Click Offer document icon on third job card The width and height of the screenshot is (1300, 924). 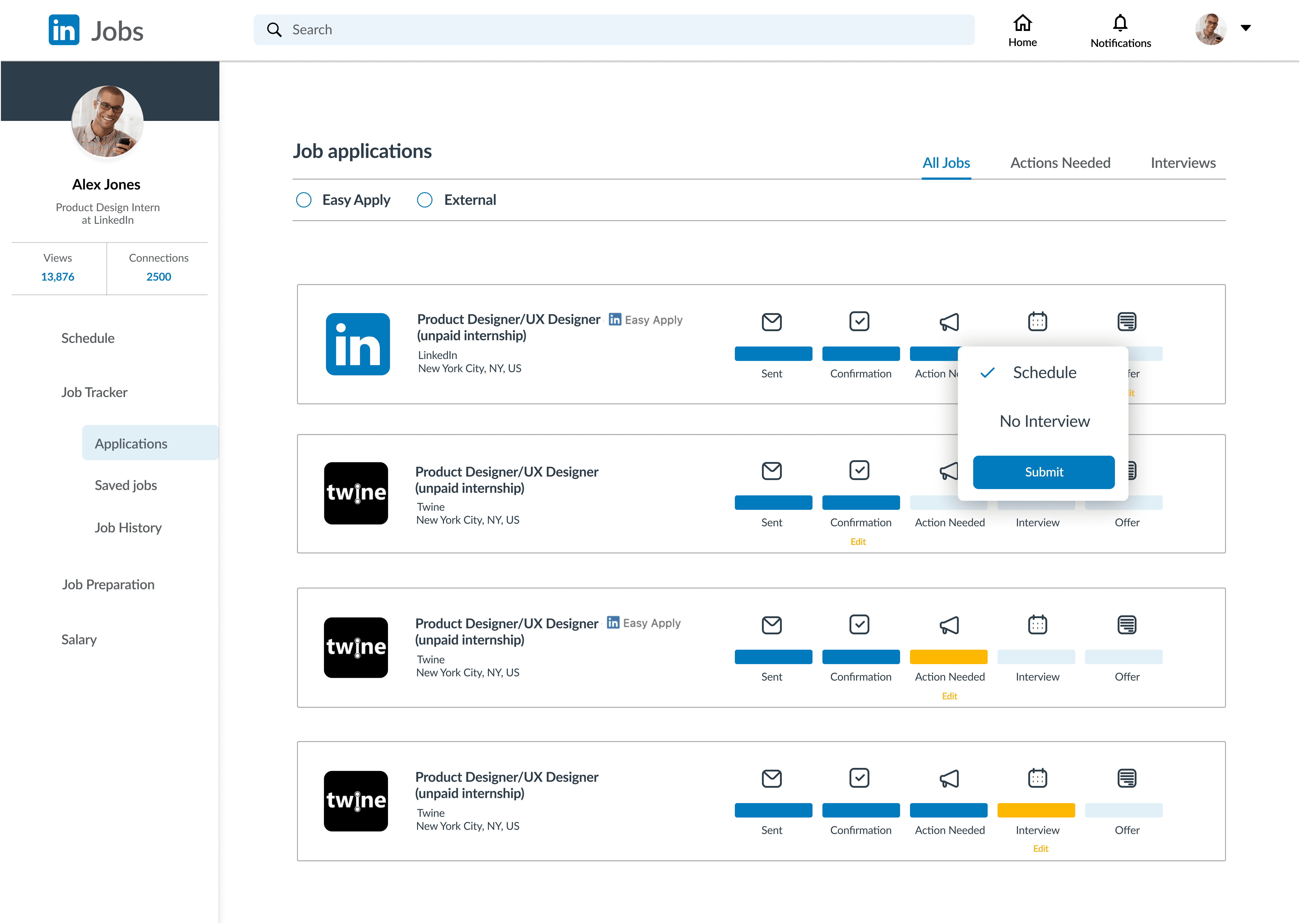1126,625
